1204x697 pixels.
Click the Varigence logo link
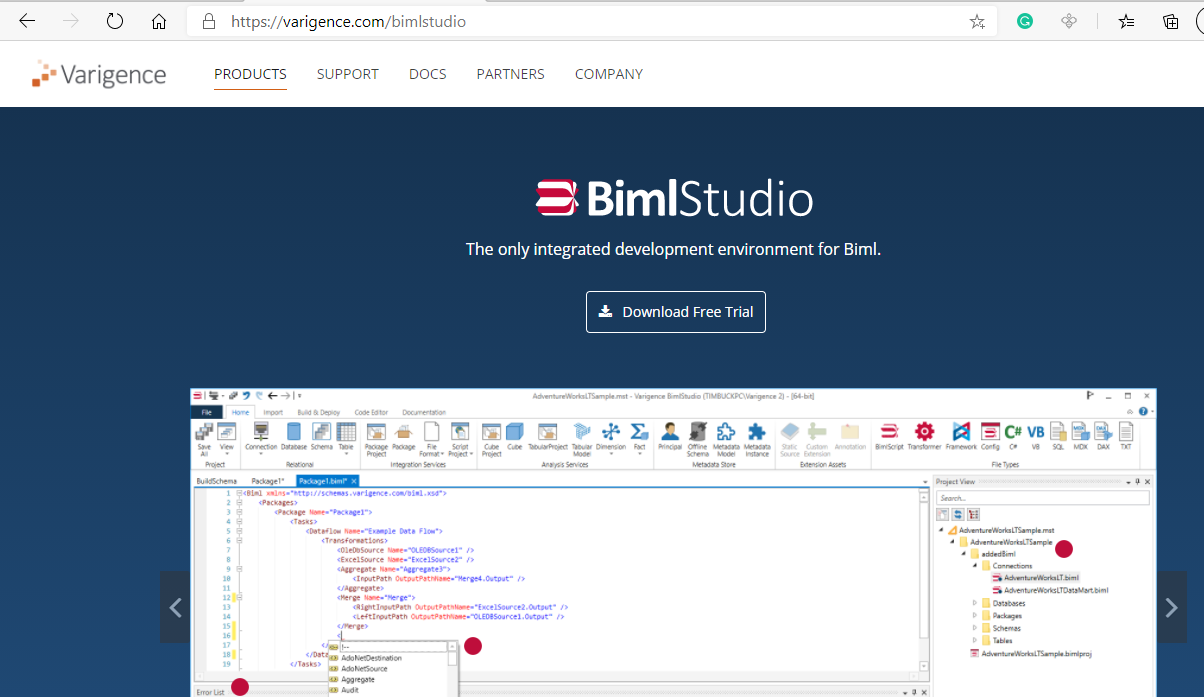[99, 74]
